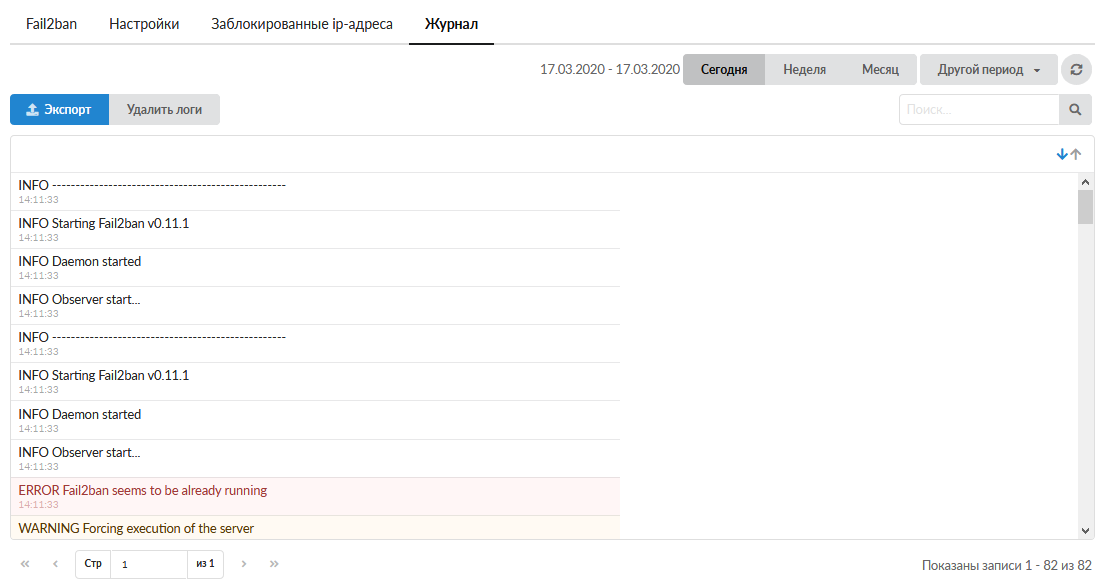Click the refresh icon button
This screenshot has height=585, width=1106.
pos(1076,70)
